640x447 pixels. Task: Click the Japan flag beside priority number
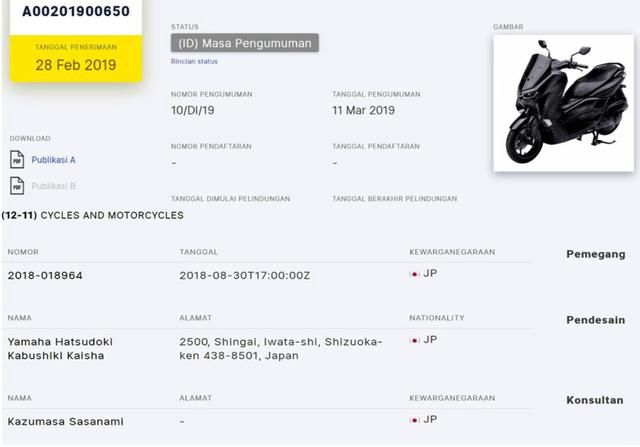[415, 274]
